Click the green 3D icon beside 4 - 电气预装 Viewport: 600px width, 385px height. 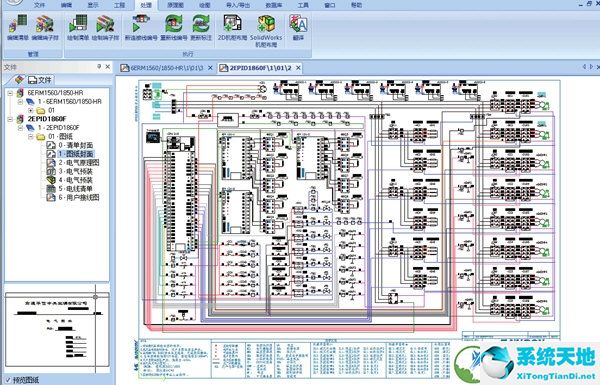pyautogui.click(x=51, y=180)
